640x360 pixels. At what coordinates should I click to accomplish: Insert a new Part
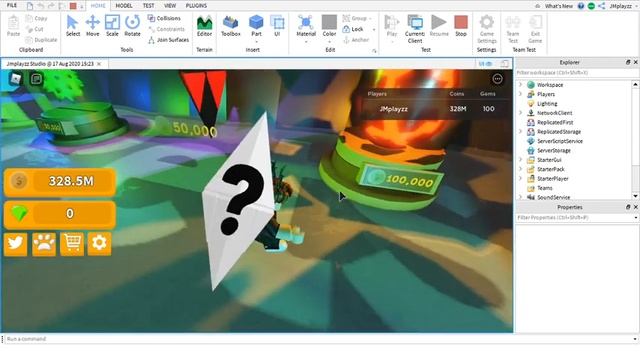(256, 25)
